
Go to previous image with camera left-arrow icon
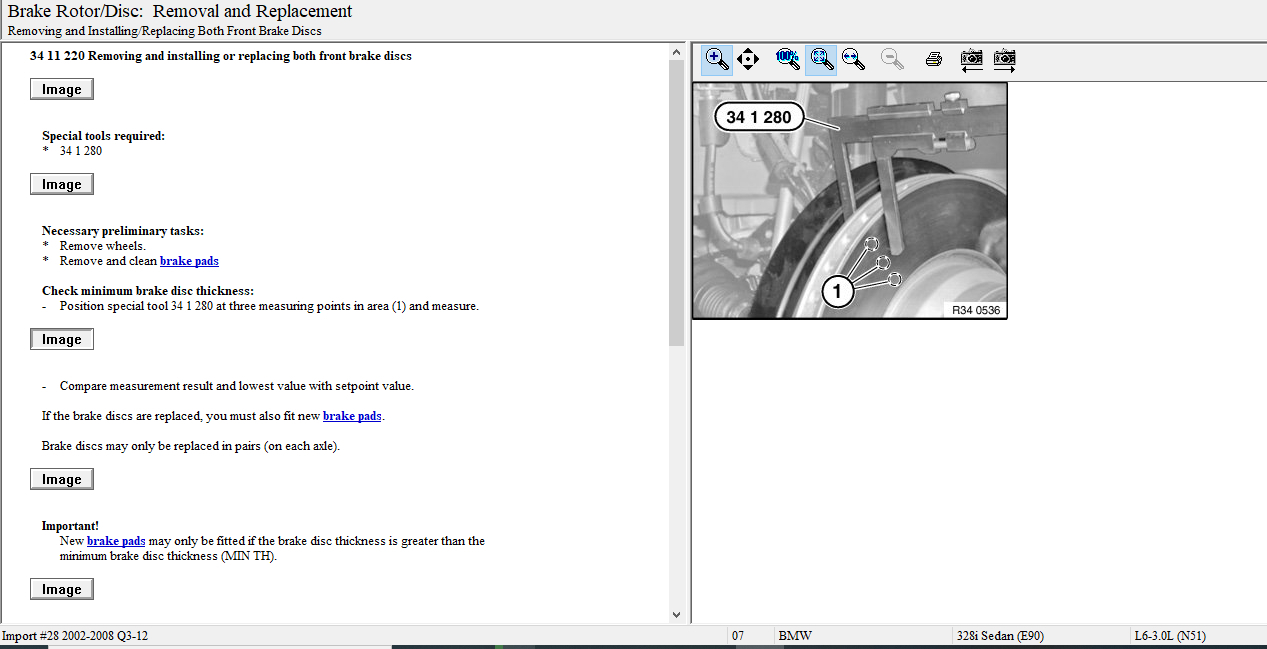(x=971, y=59)
